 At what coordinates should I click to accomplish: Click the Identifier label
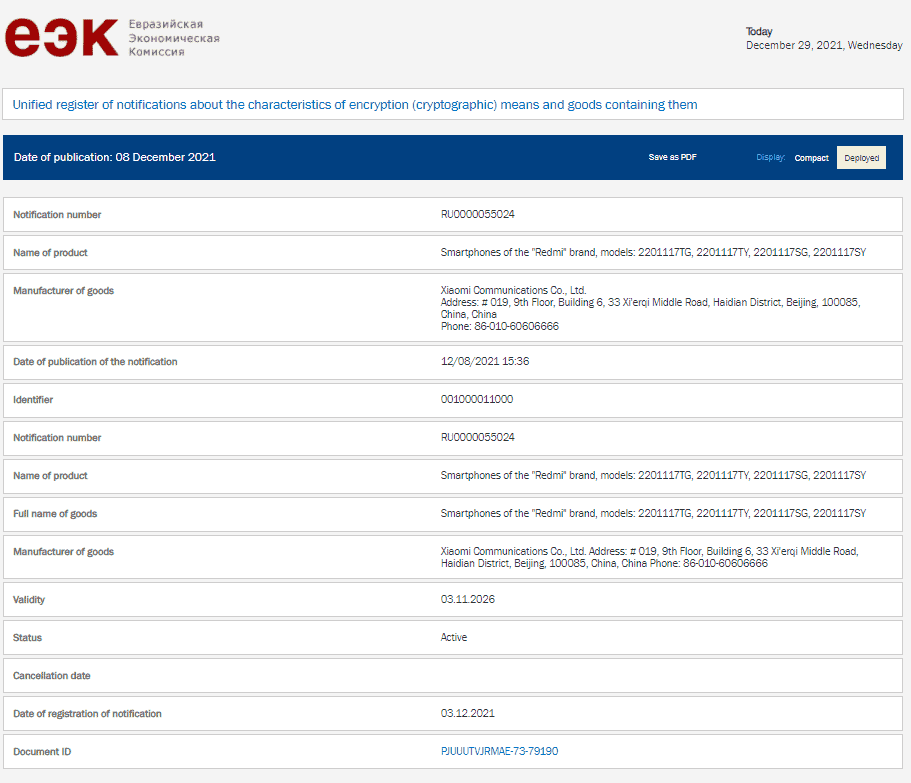coord(33,400)
